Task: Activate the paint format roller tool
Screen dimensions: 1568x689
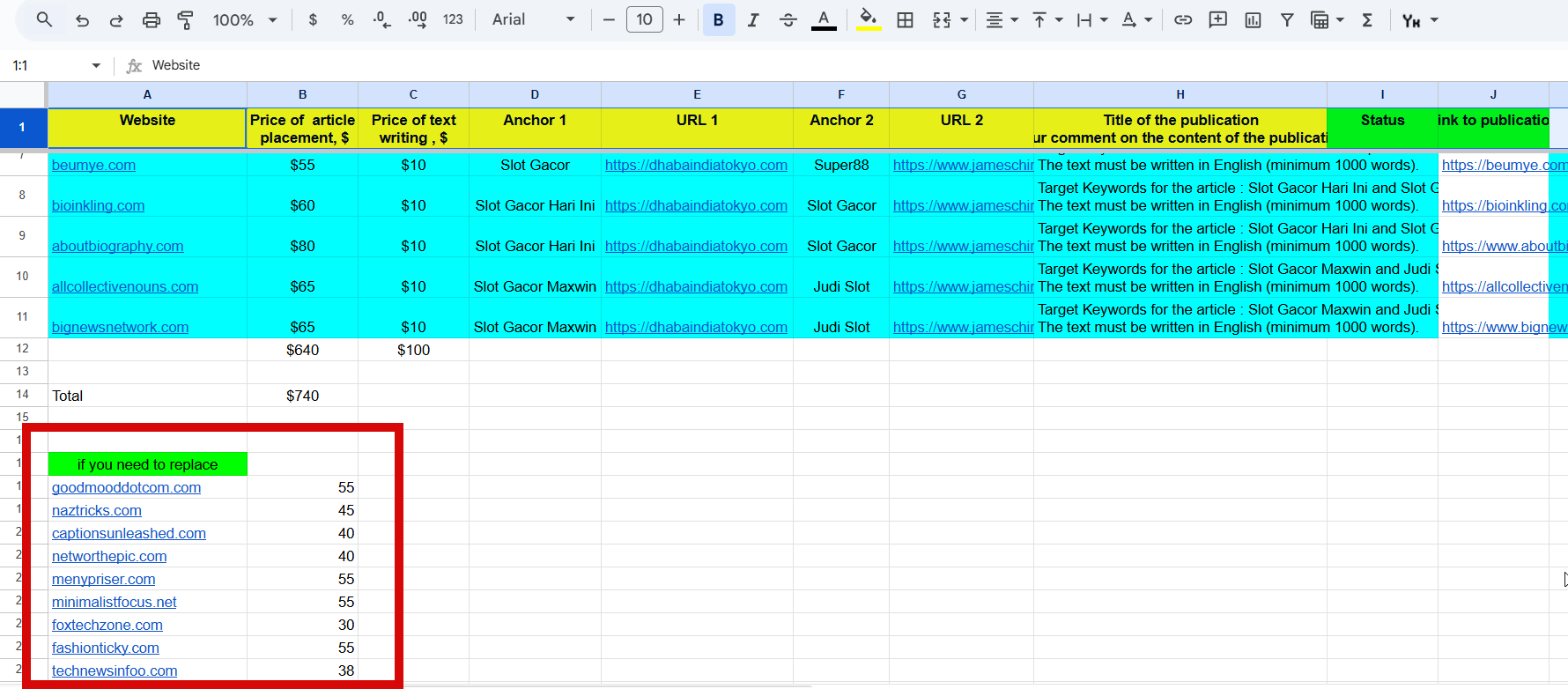Action: (186, 19)
